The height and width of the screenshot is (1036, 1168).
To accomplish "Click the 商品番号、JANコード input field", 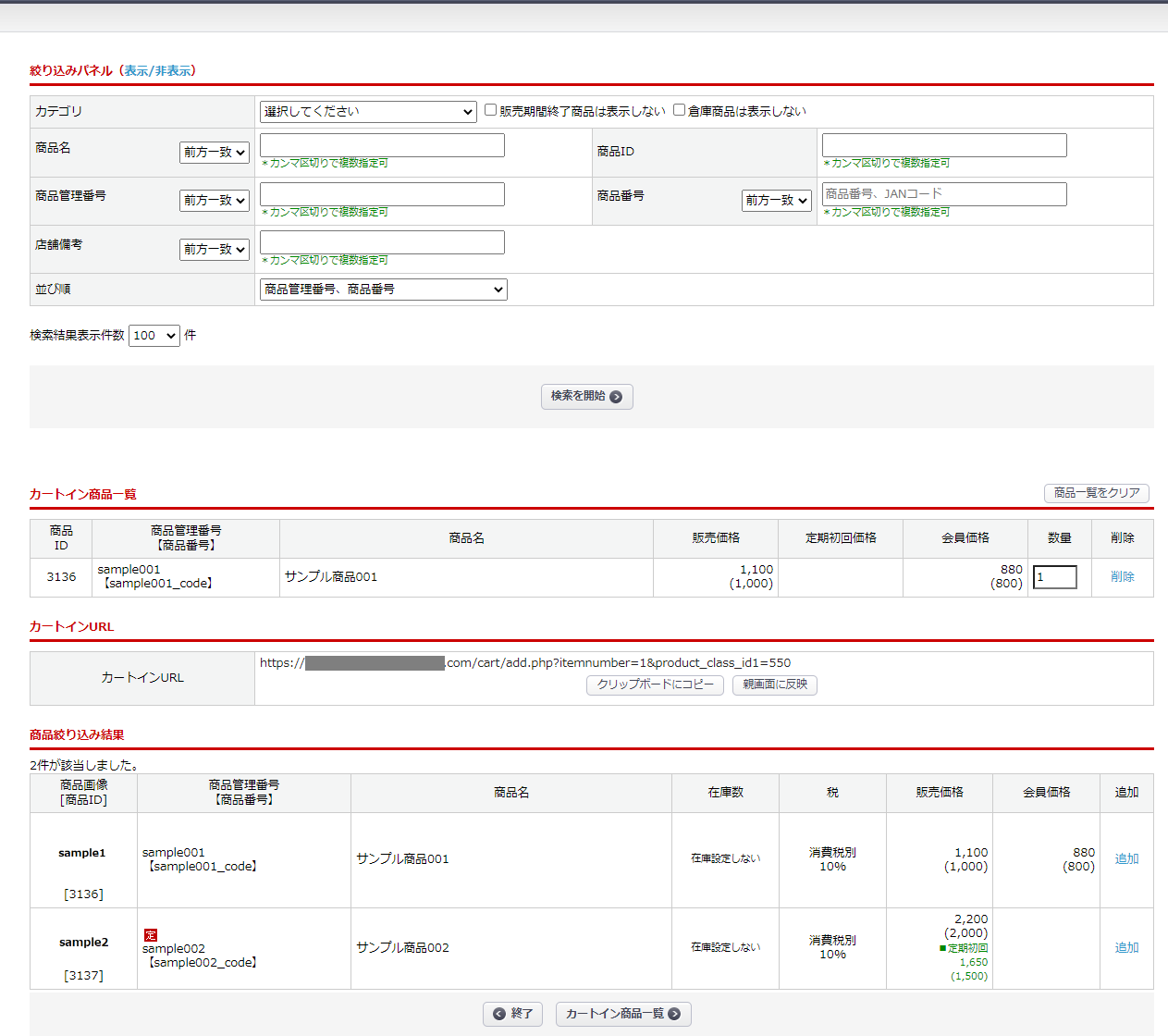I will coord(943,194).
